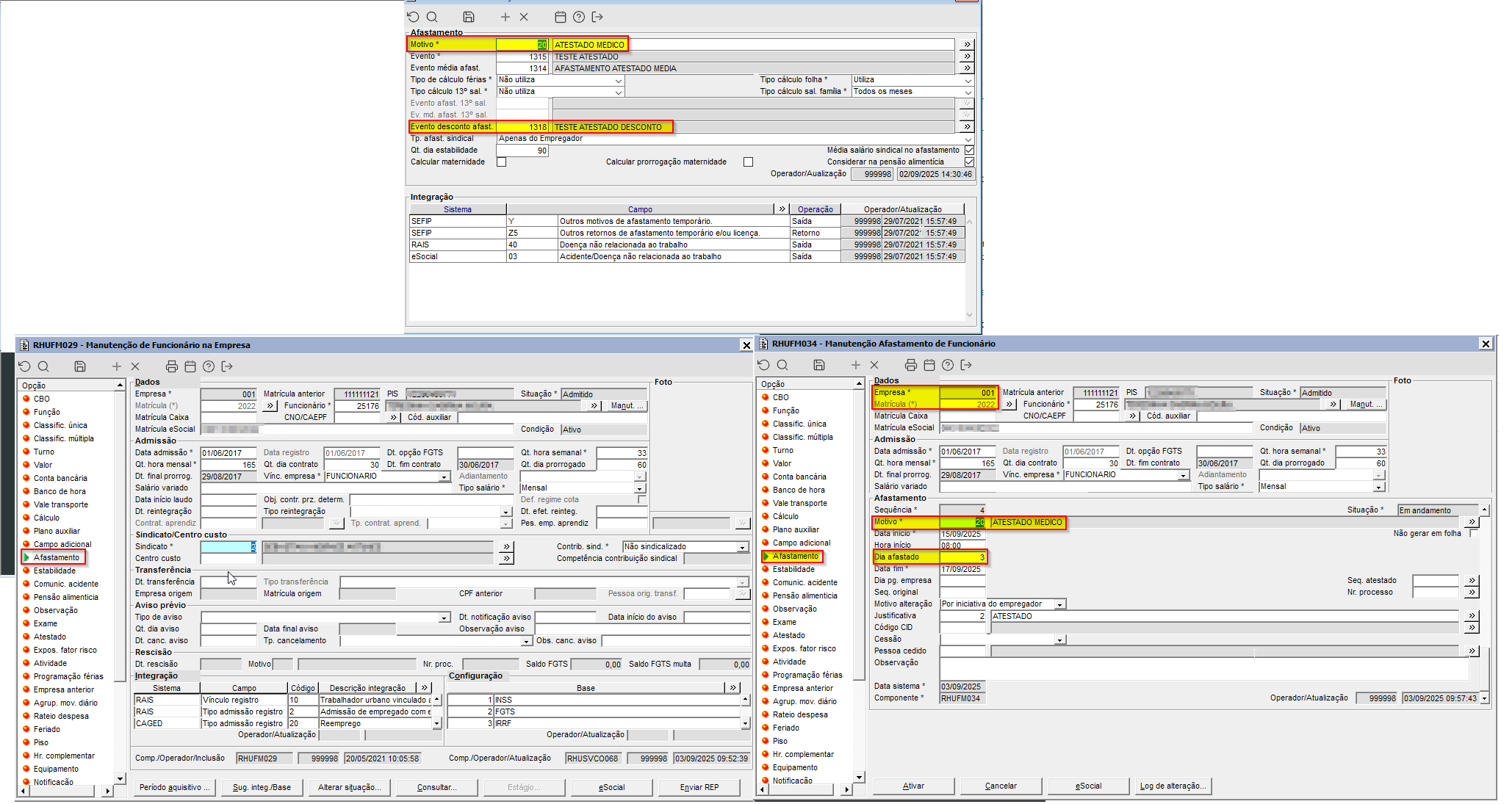This screenshot has width=1512, height=804.
Task: Open Motivo alteração dropdown in RHUFM034
Action: 1059,604
